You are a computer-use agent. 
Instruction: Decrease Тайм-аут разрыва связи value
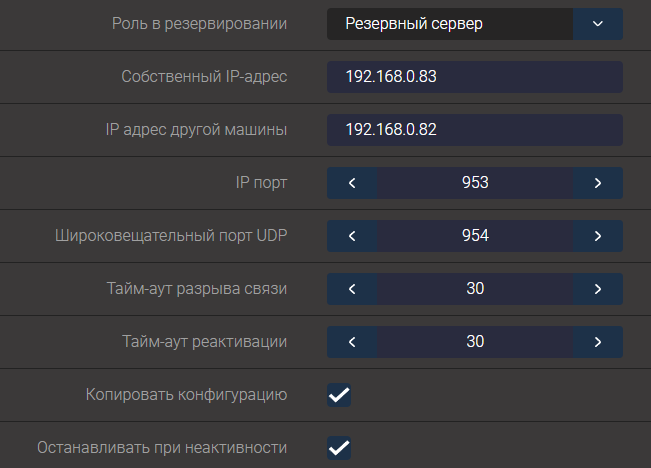click(351, 289)
